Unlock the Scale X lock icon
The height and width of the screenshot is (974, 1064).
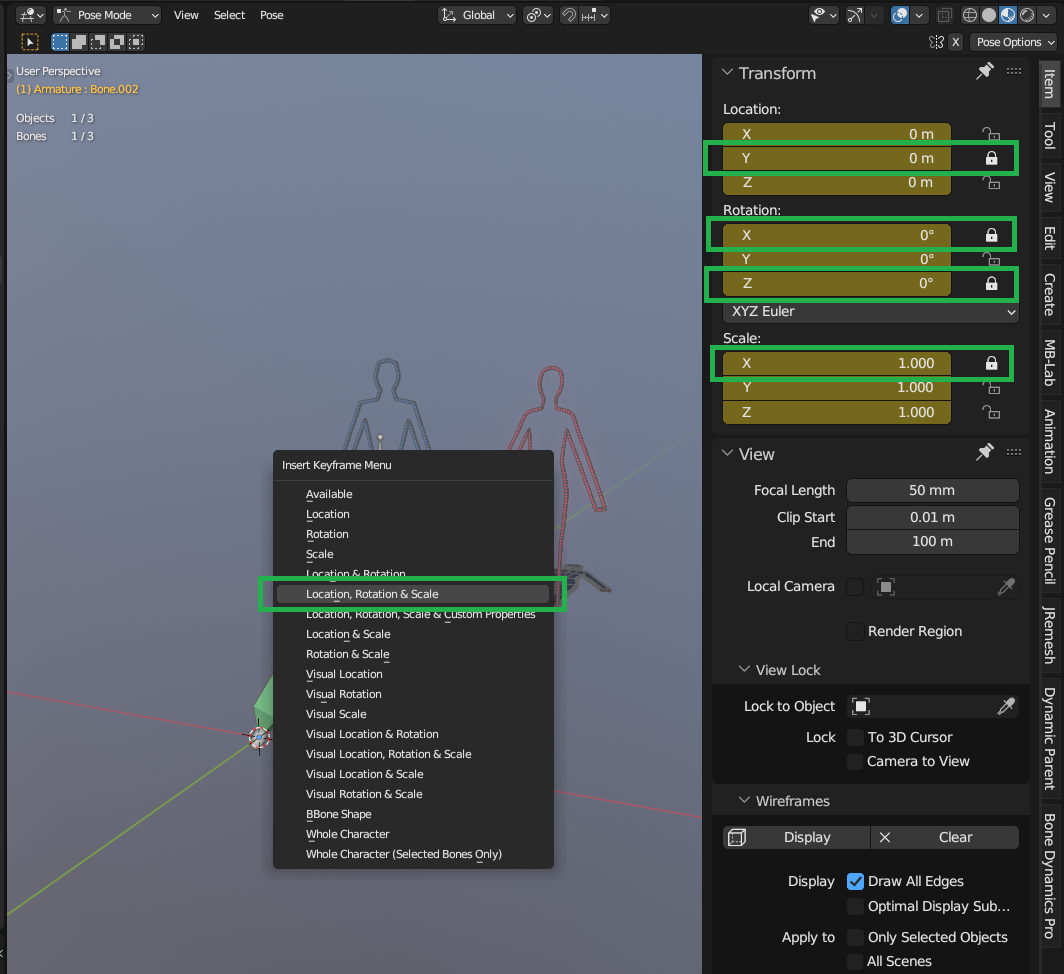tap(991, 363)
